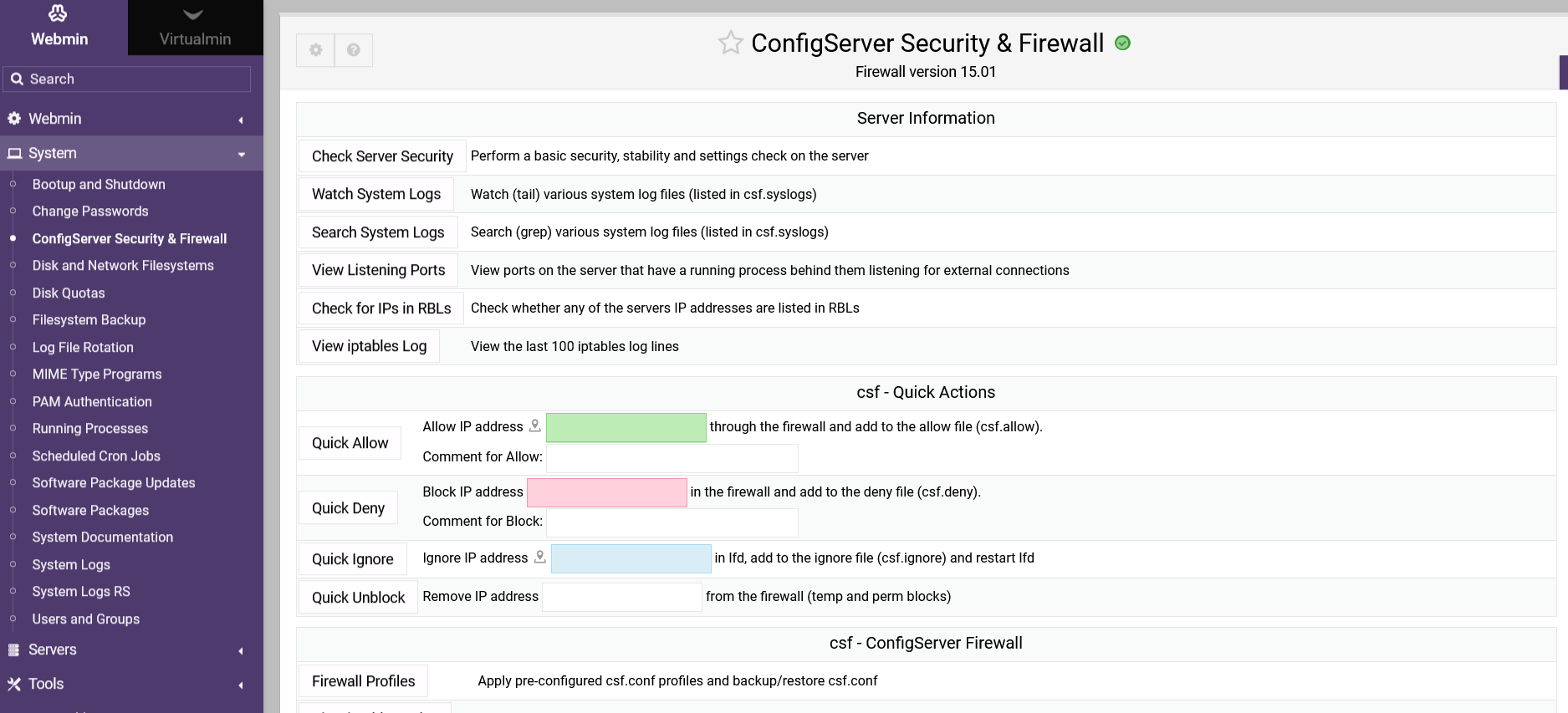Focus the green Allow IP address field
The image size is (1568, 713).
(626, 428)
